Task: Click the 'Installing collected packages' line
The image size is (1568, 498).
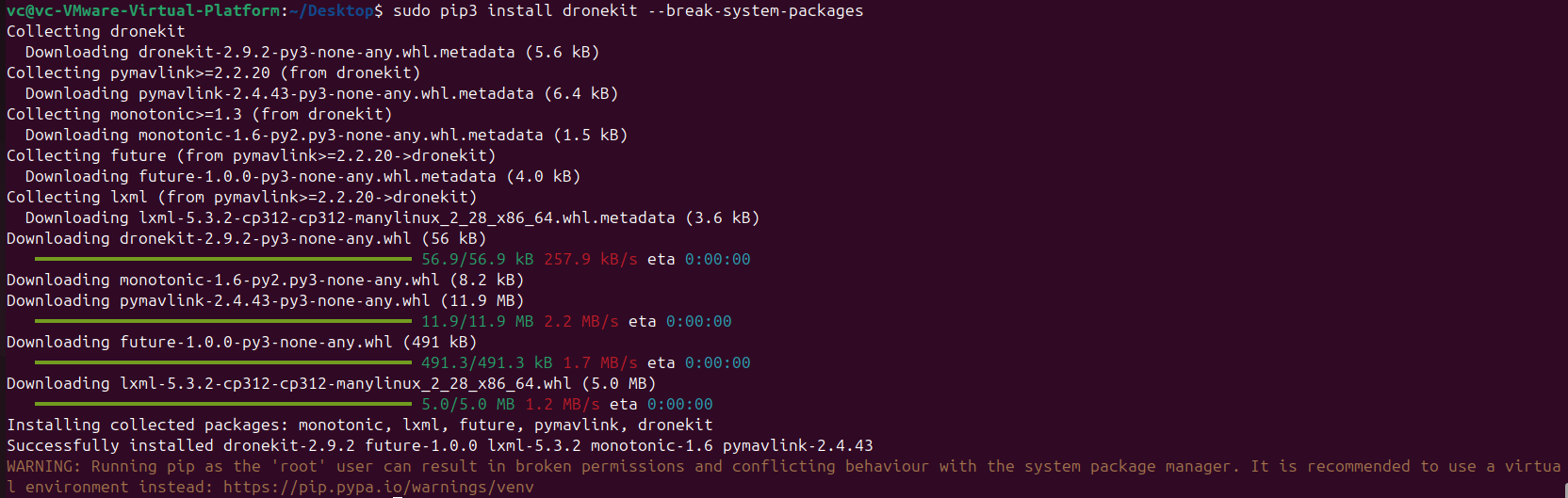Action: (x=360, y=425)
